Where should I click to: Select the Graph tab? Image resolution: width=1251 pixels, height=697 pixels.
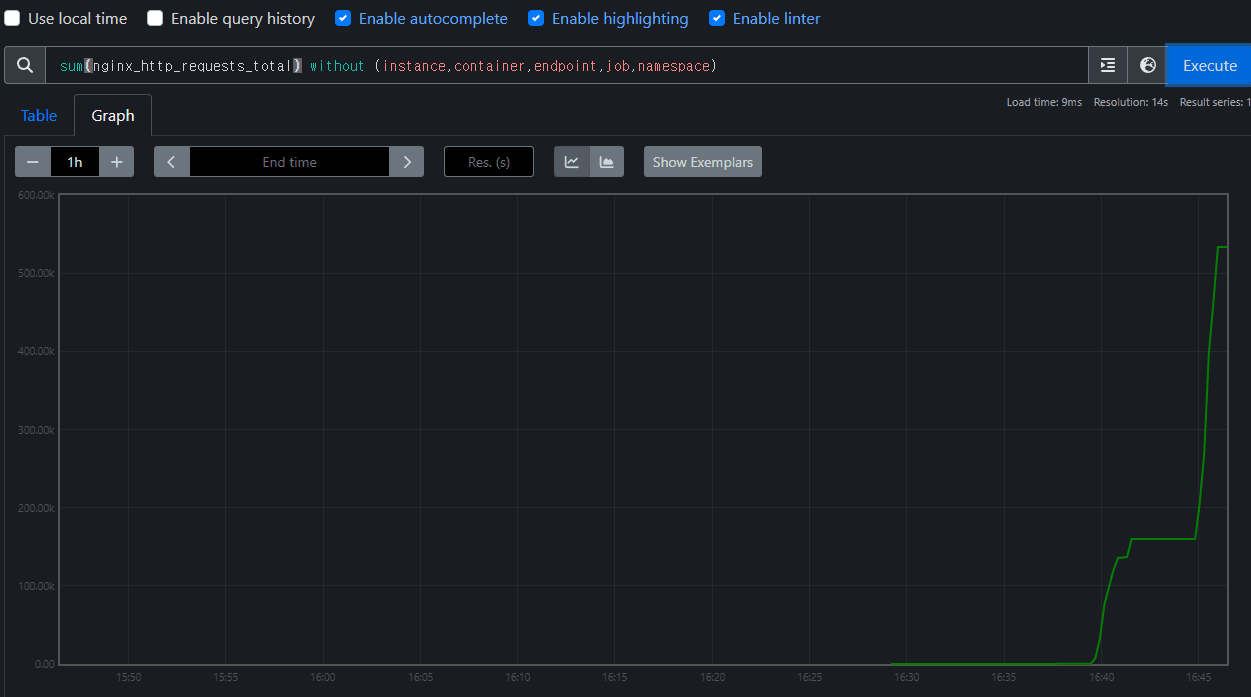pos(113,116)
